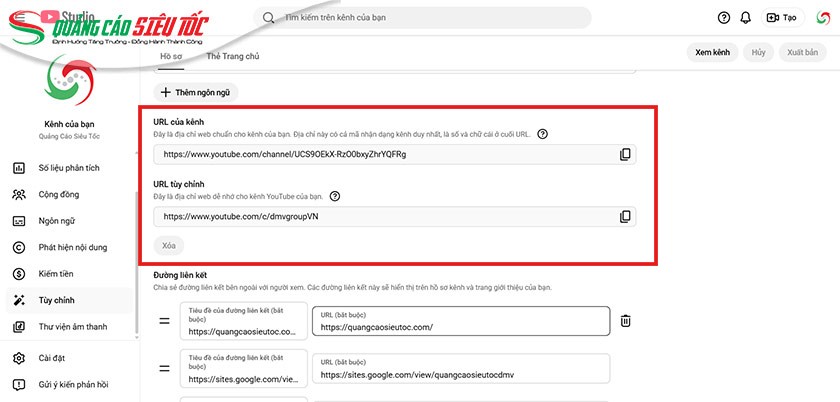Copy the custom URL

[x=625, y=216]
